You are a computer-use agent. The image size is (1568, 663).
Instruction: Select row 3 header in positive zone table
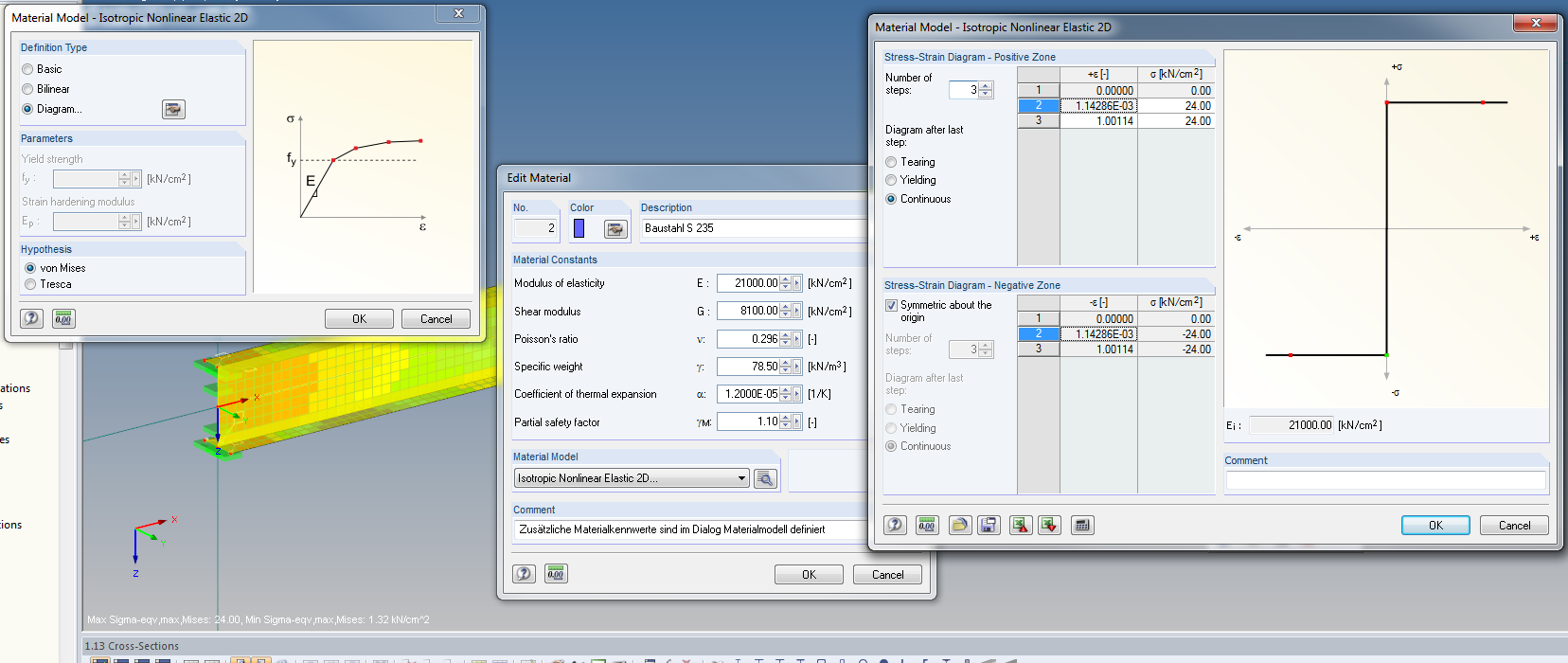click(x=1039, y=121)
